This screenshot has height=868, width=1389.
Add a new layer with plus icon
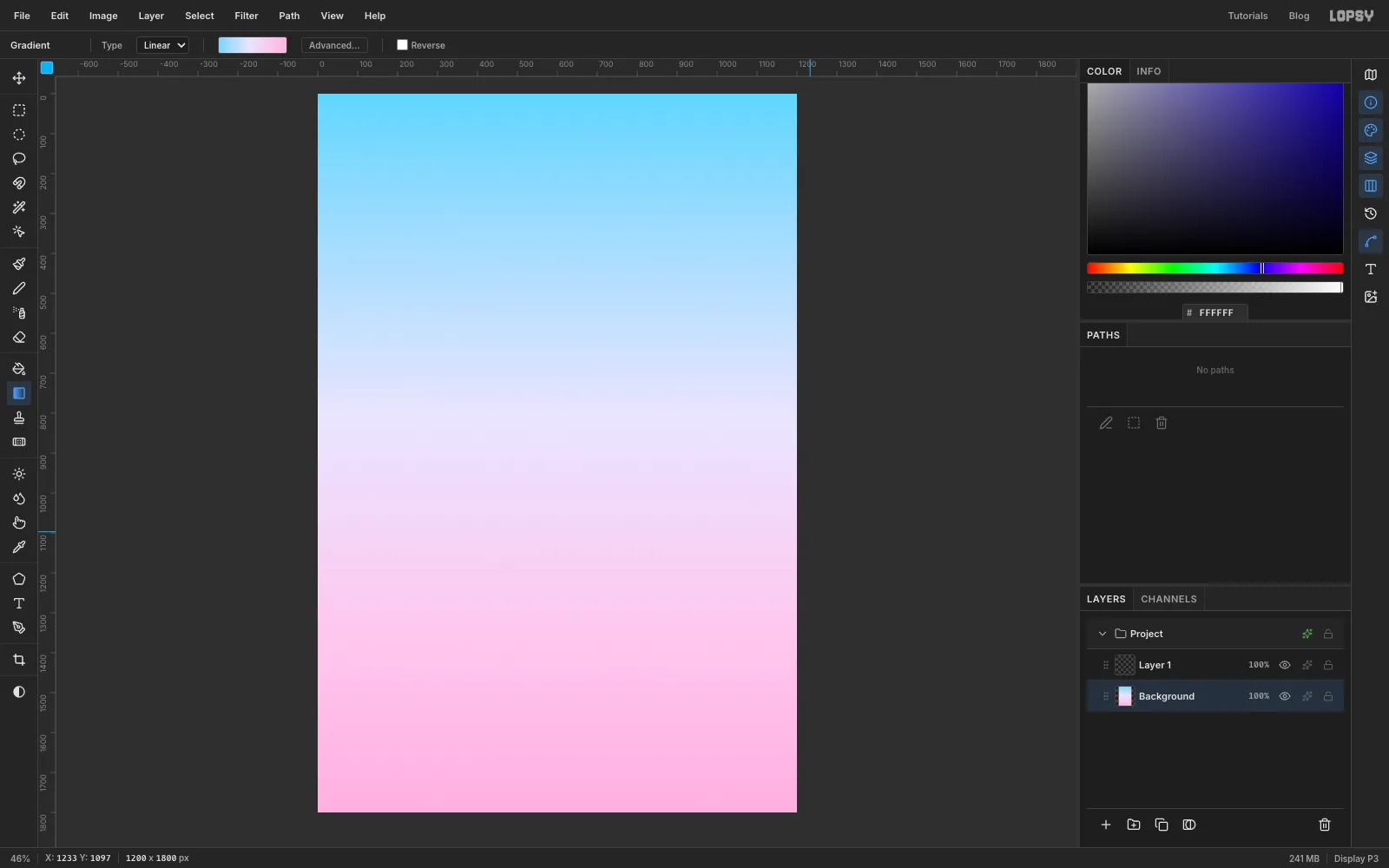pyautogui.click(x=1106, y=825)
